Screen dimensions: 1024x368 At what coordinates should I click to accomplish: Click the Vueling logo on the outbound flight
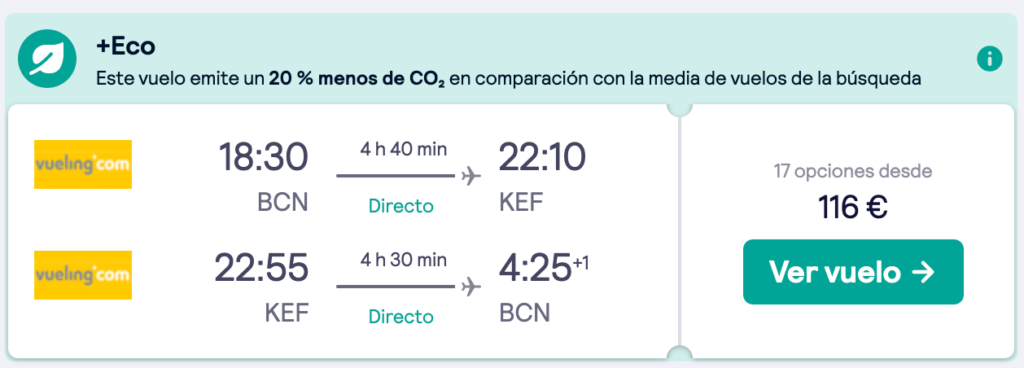click(x=83, y=164)
